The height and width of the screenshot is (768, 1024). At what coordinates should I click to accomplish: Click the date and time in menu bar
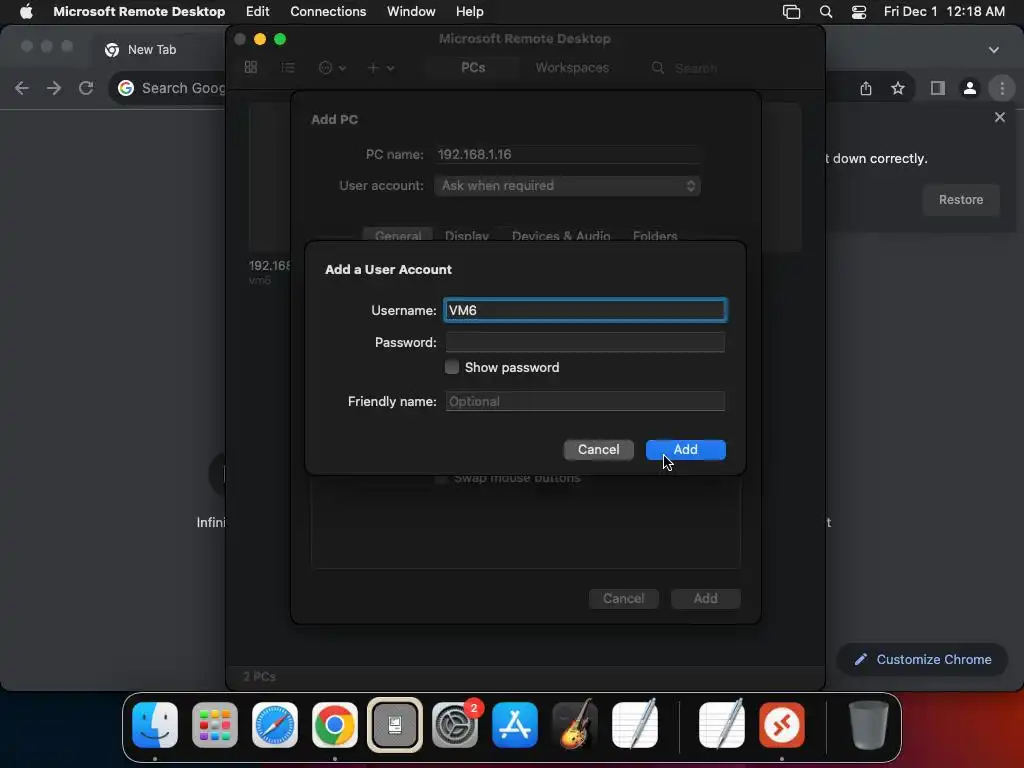tap(944, 11)
